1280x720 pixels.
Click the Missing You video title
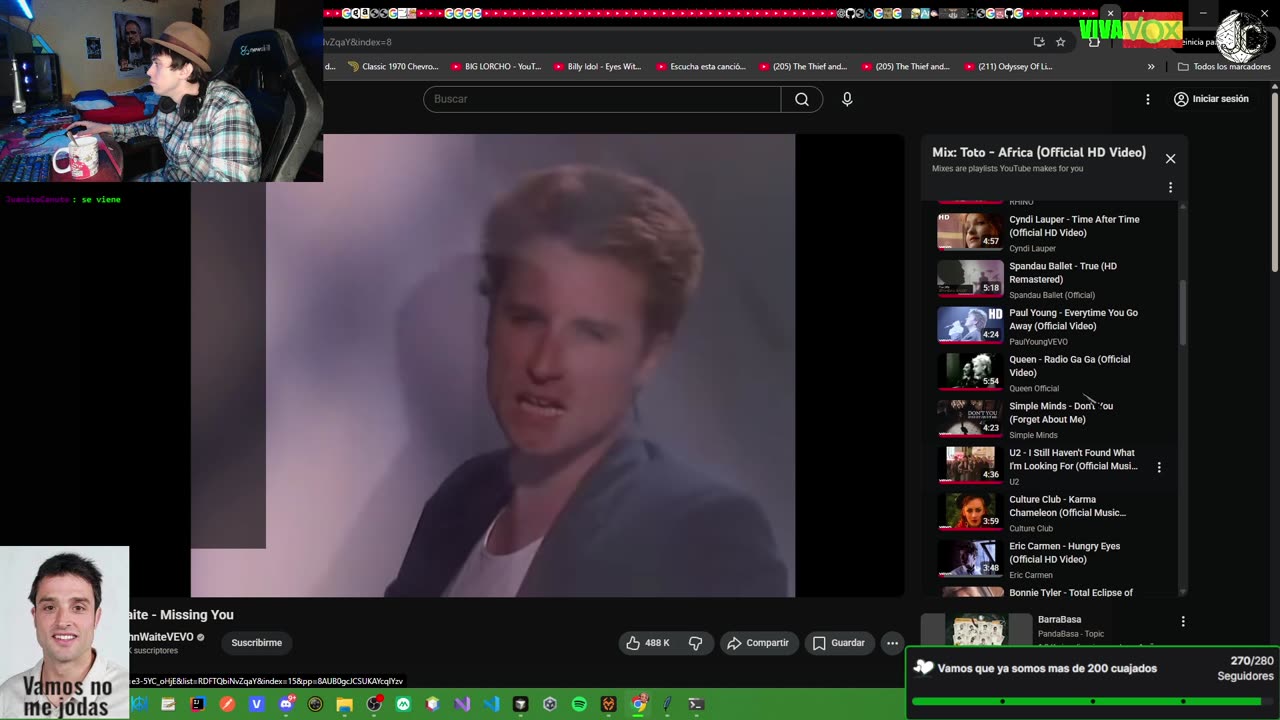(182, 615)
